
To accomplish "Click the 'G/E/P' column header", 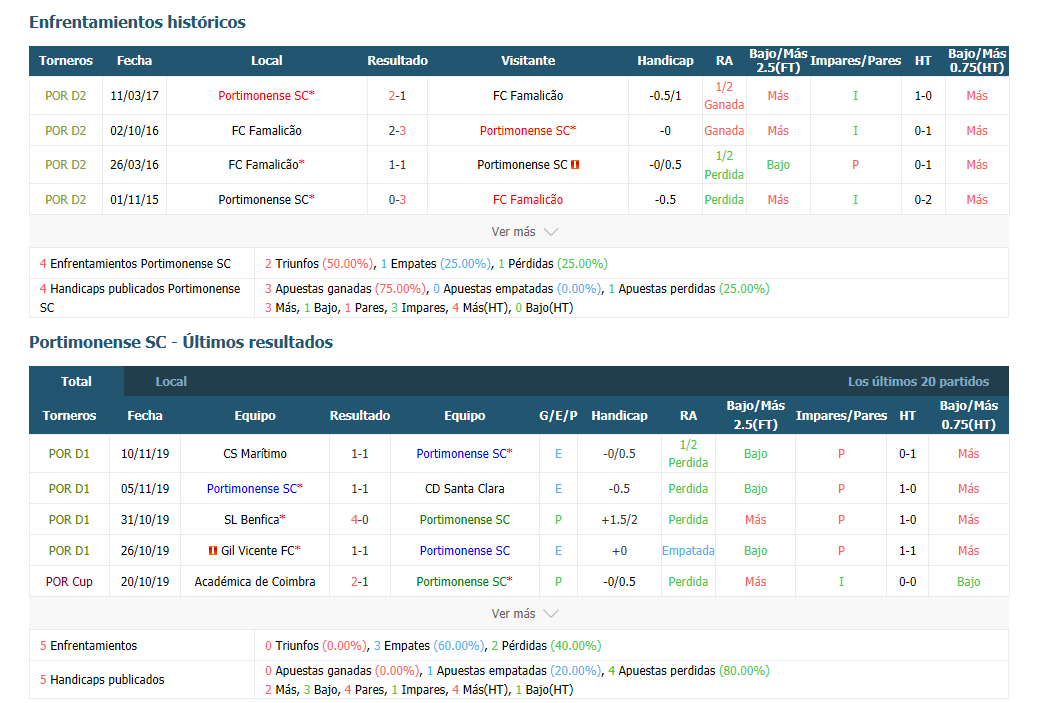I will pyautogui.click(x=558, y=415).
